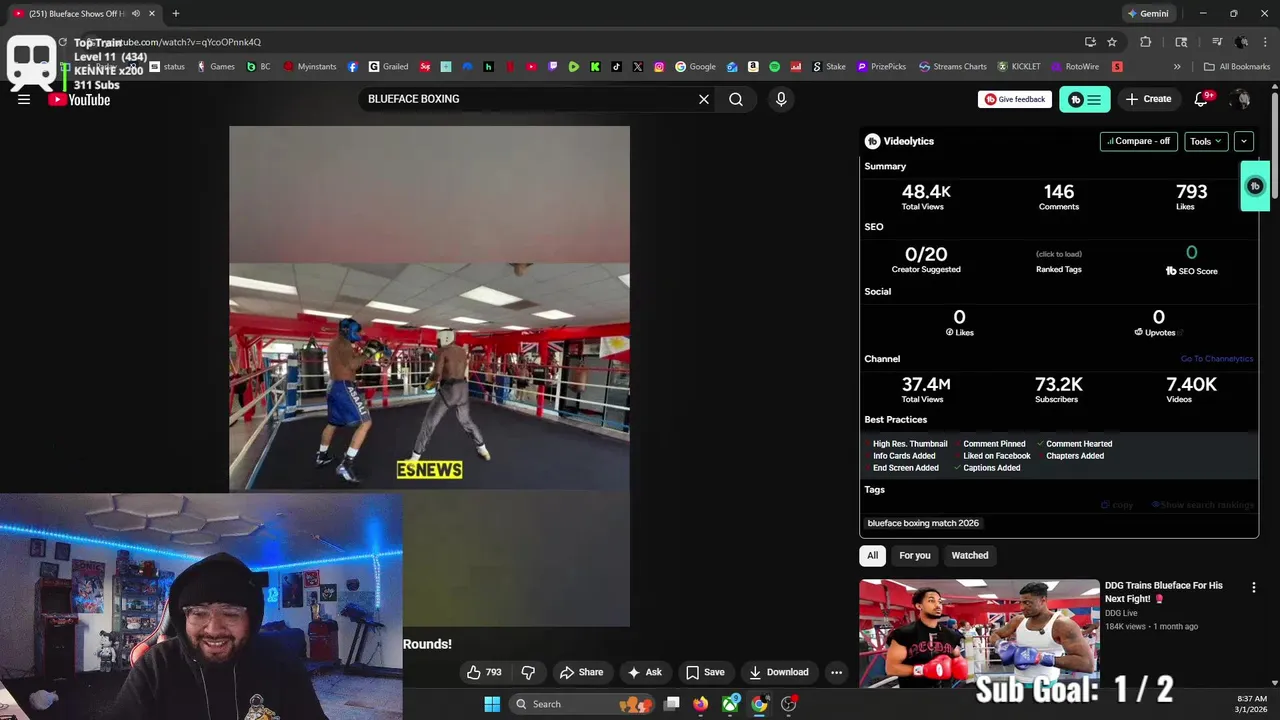1280x720 pixels.
Task: Open the Myinstants bookmark
Action: [x=309, y=67]
